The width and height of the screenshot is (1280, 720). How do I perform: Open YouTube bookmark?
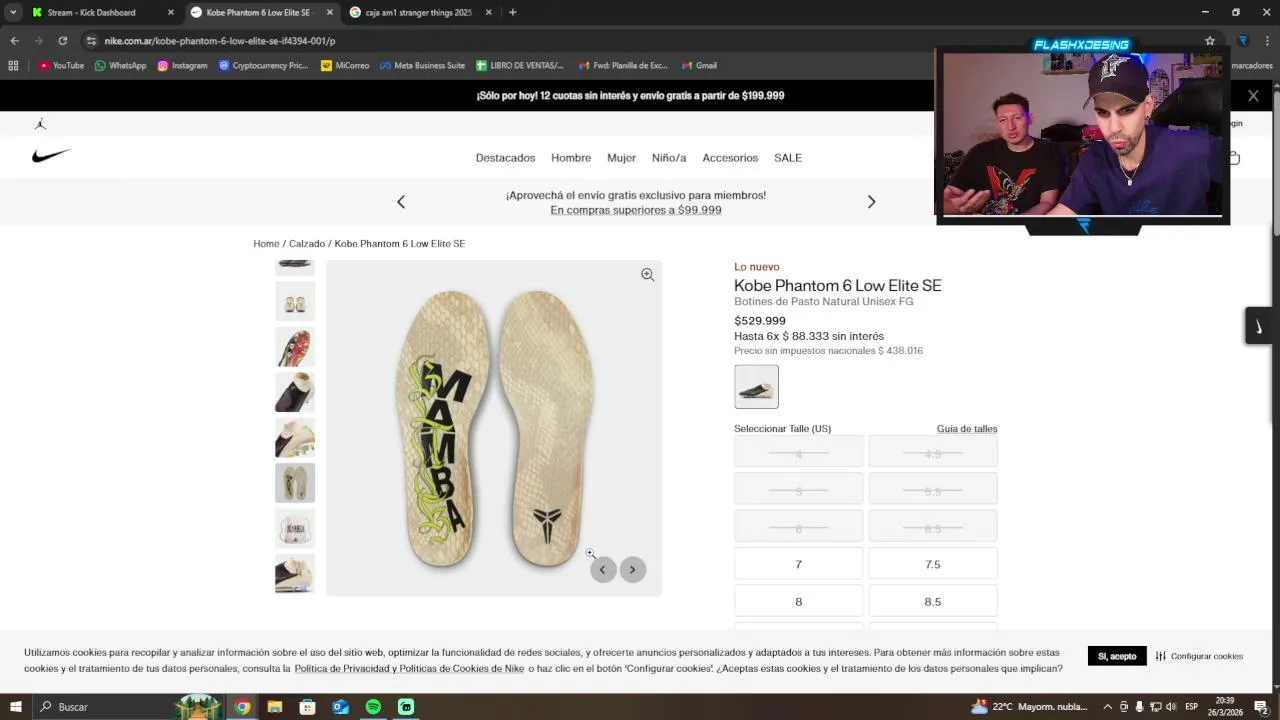click(x=61, y=66)
